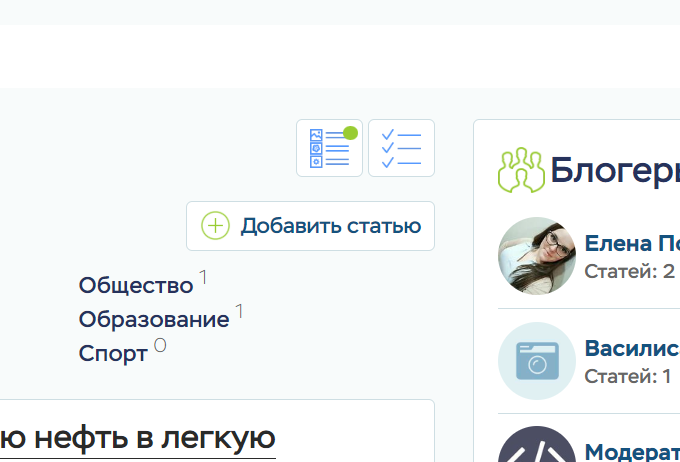
Task: Click the article count next to Общество
Action: 203,278
